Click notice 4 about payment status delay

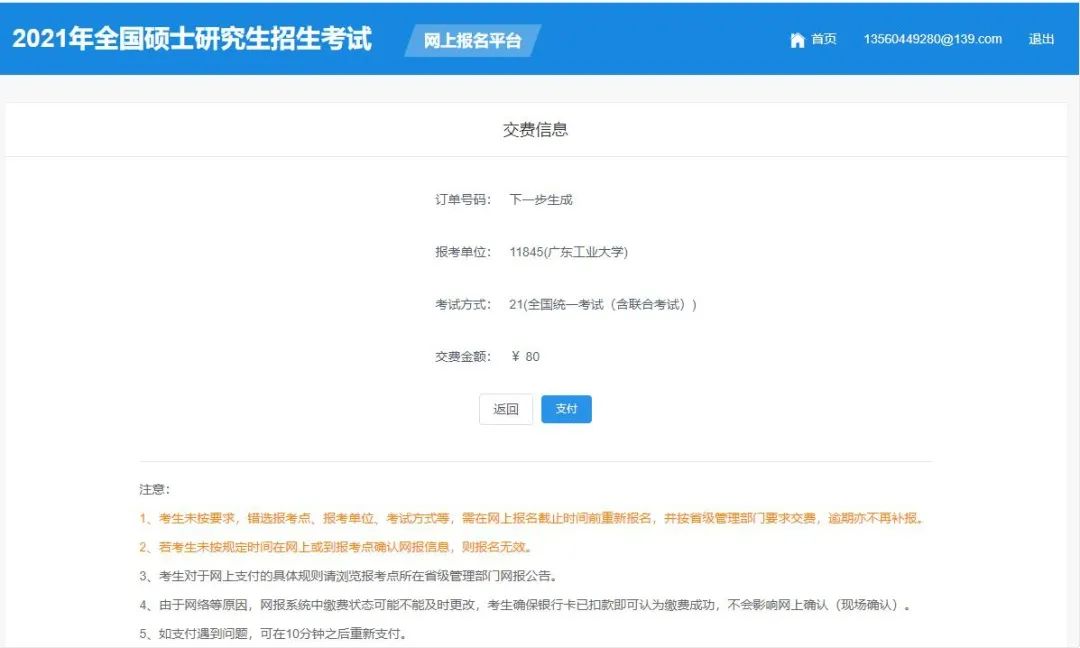tap(526, 606)
